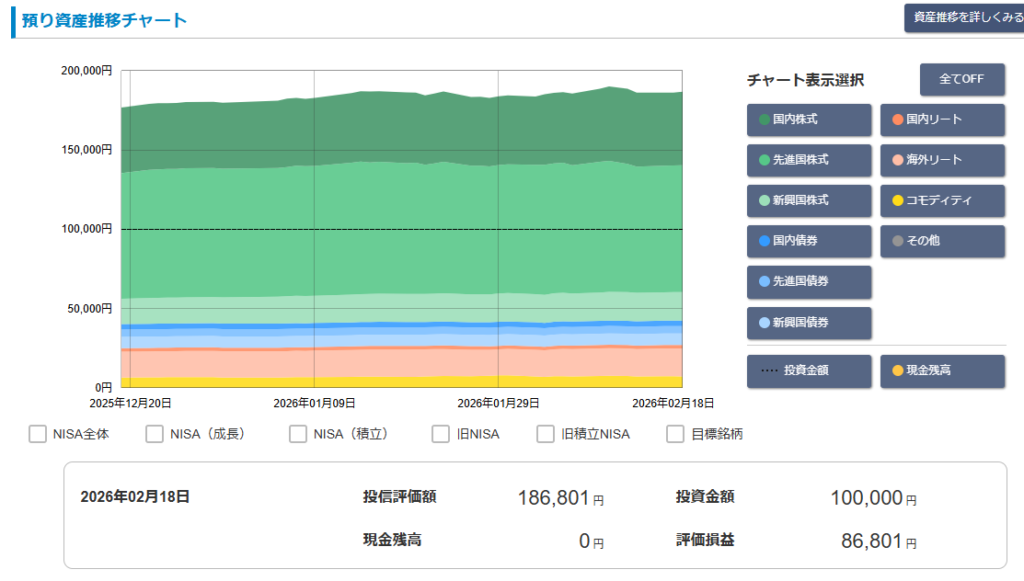Toggle the 先進国債券 chart display
1024x581 pixels.
tap(808, 282)
